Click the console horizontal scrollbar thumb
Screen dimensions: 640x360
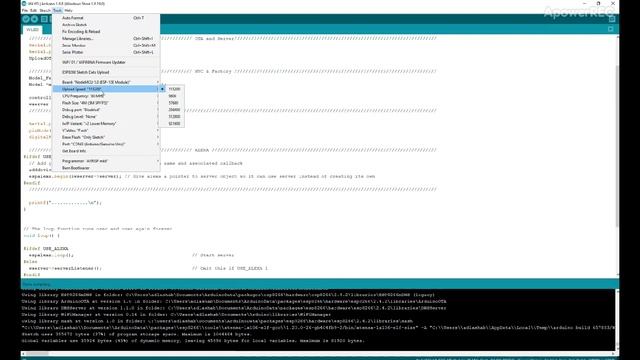click(x=37, y=353)
